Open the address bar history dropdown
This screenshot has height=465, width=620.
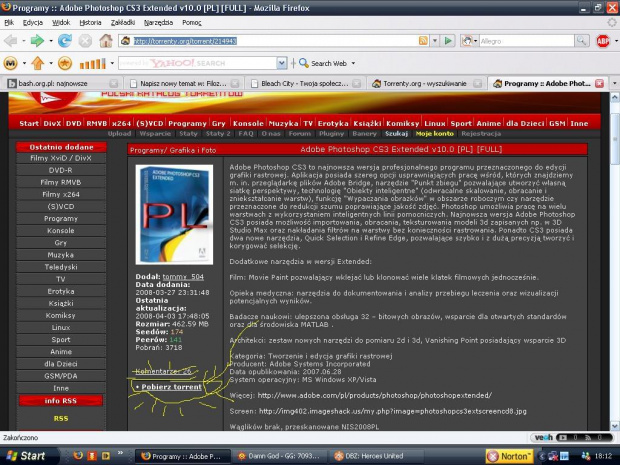435,41
